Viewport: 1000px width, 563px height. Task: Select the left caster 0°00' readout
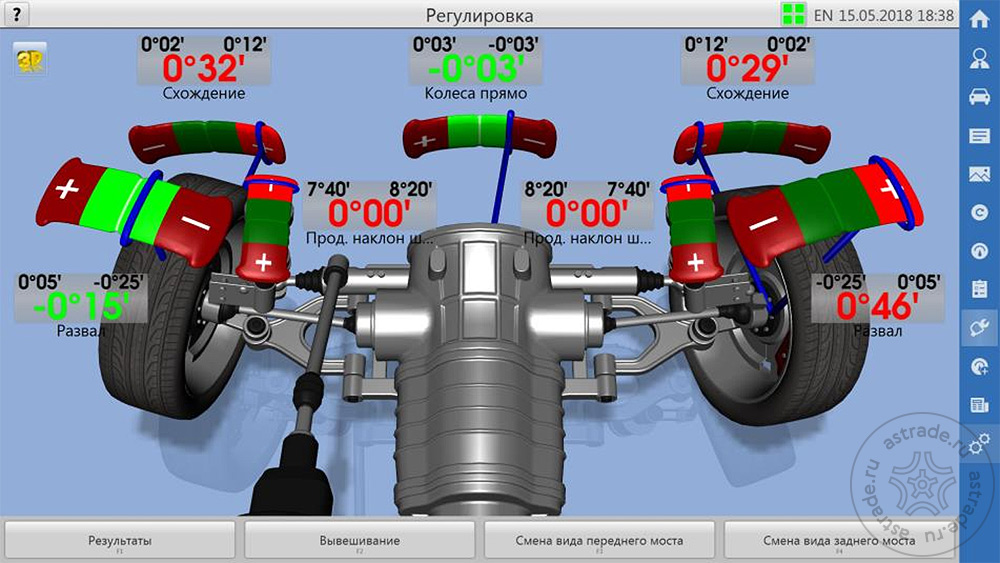click(x=369, y=214)
